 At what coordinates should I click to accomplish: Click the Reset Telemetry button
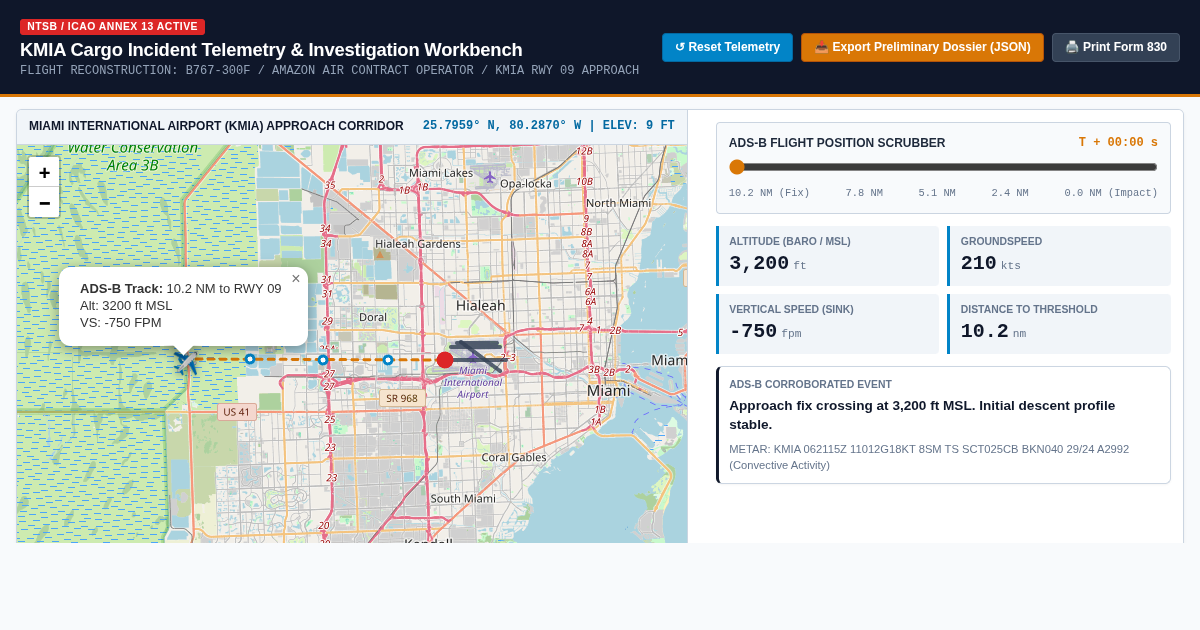click(727, 47)
